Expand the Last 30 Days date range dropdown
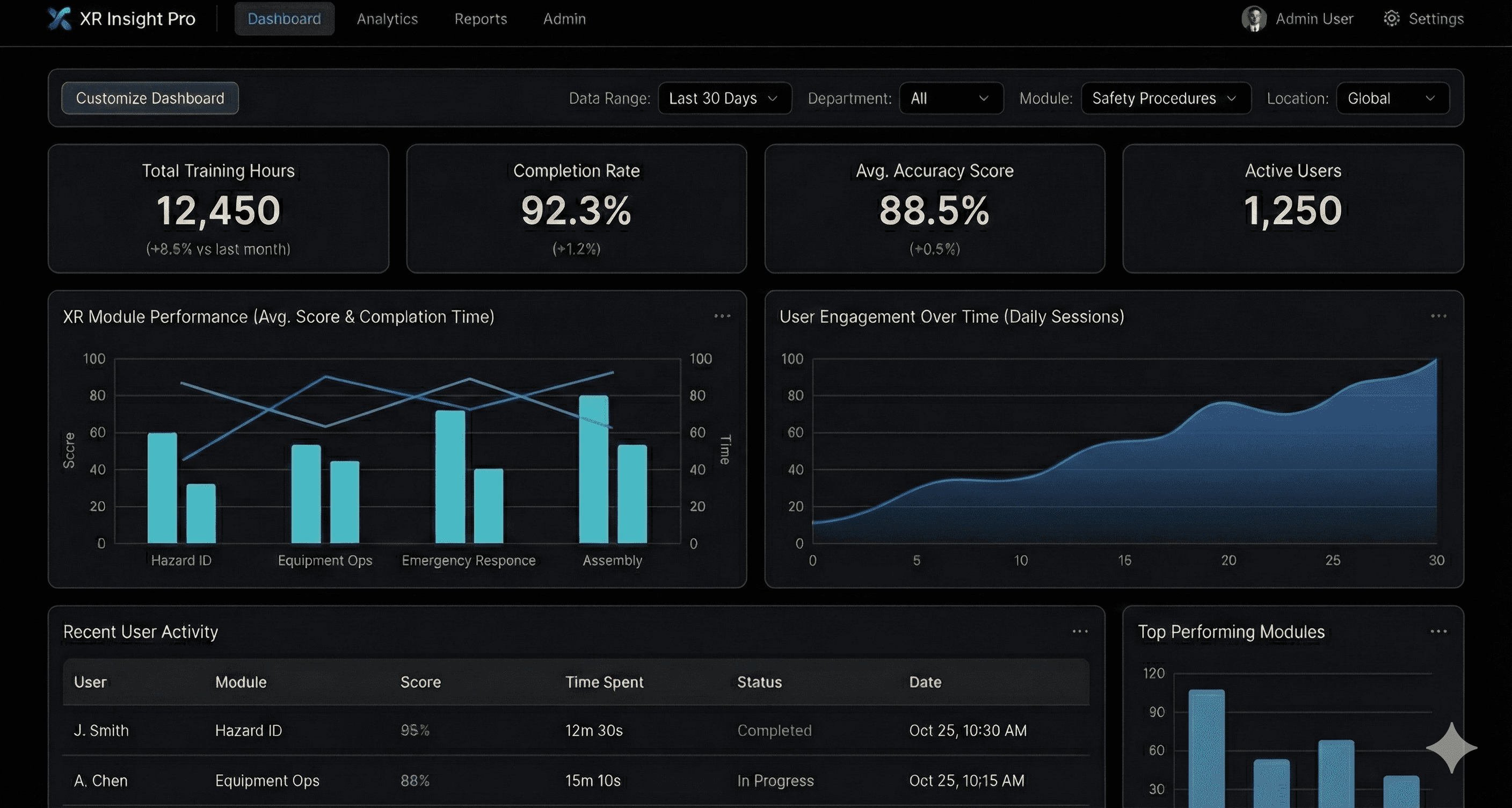The image size is (1512, 808). click(724, 98)
